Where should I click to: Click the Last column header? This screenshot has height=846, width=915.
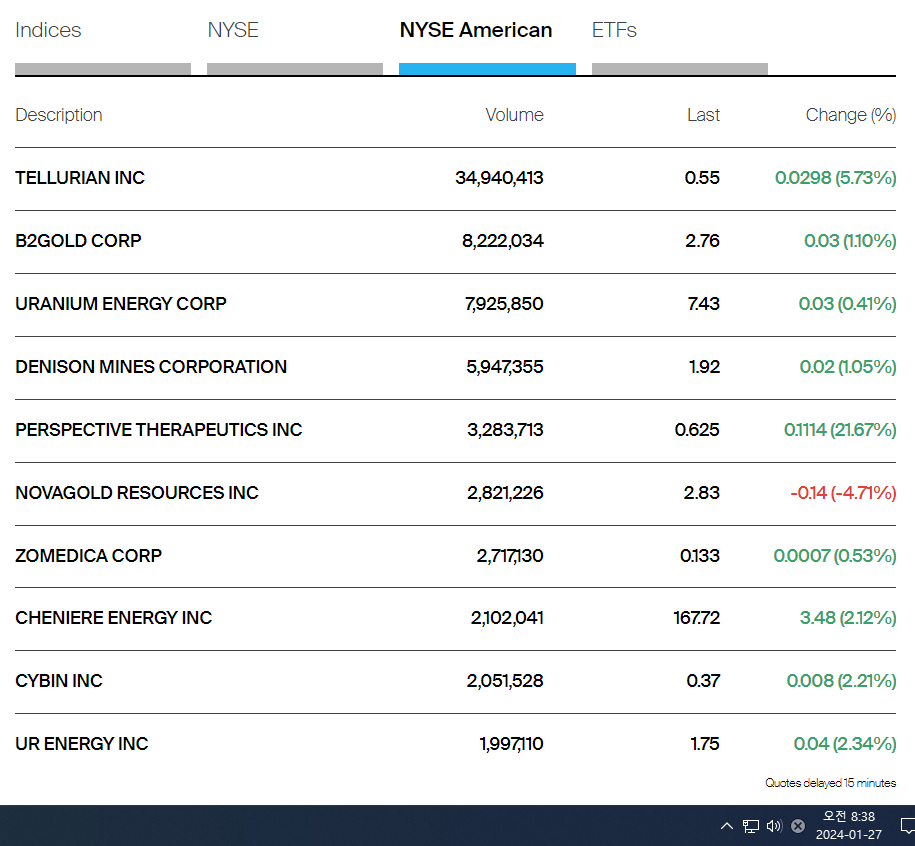click(703, 115)
